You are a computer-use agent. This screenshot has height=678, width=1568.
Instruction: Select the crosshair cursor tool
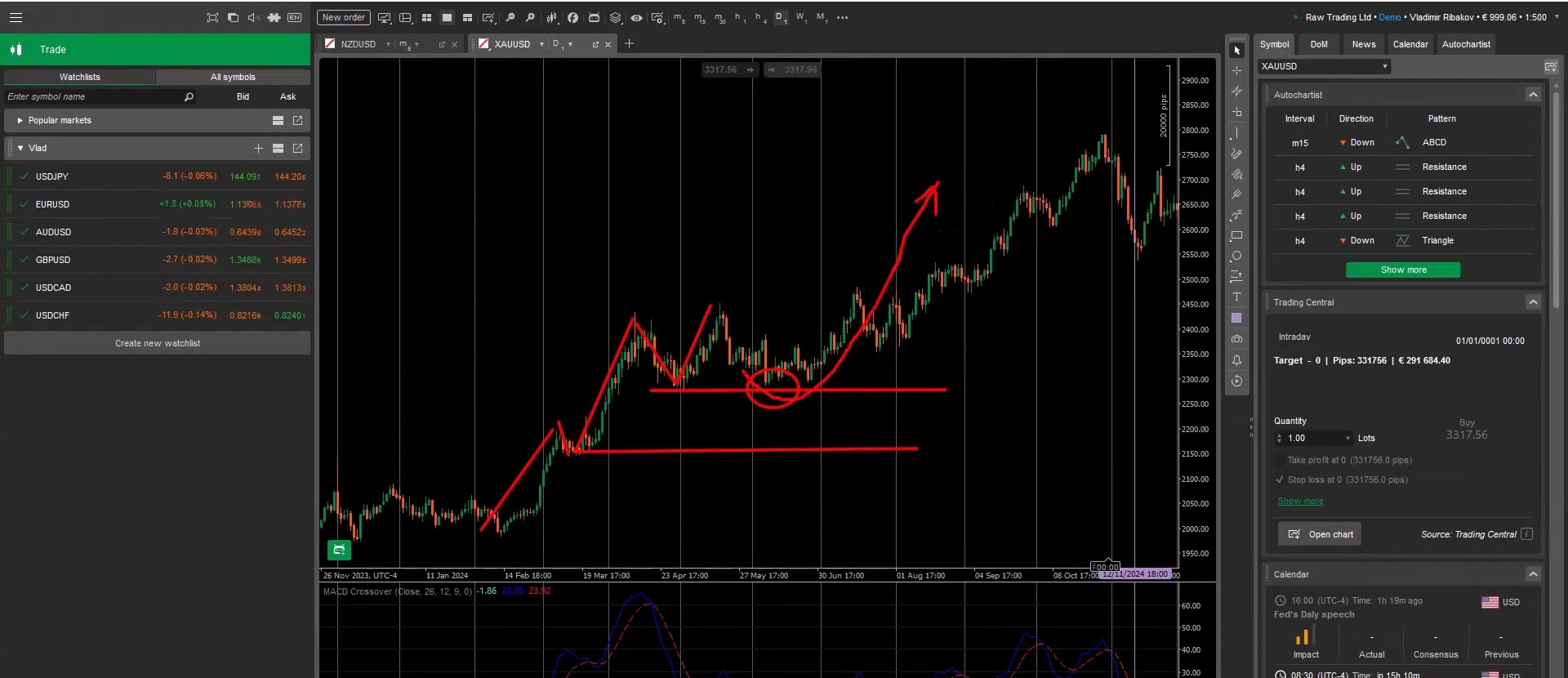click(x=1236, y=71)
